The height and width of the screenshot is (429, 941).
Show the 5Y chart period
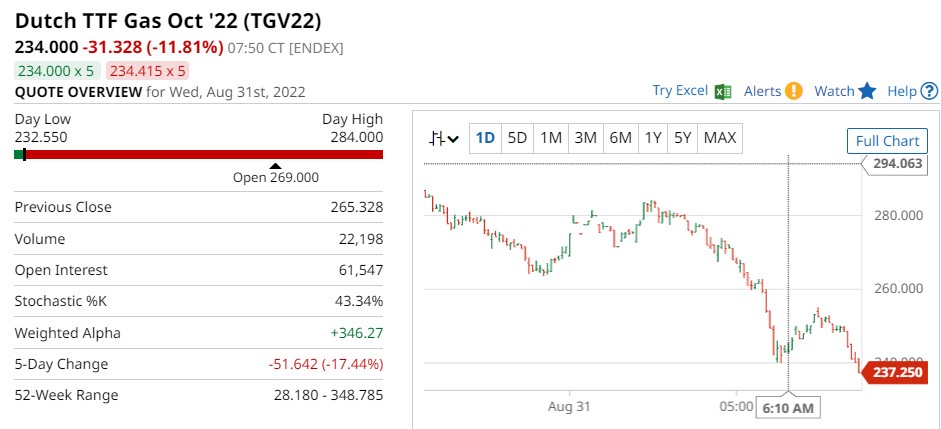coord(682,138)
